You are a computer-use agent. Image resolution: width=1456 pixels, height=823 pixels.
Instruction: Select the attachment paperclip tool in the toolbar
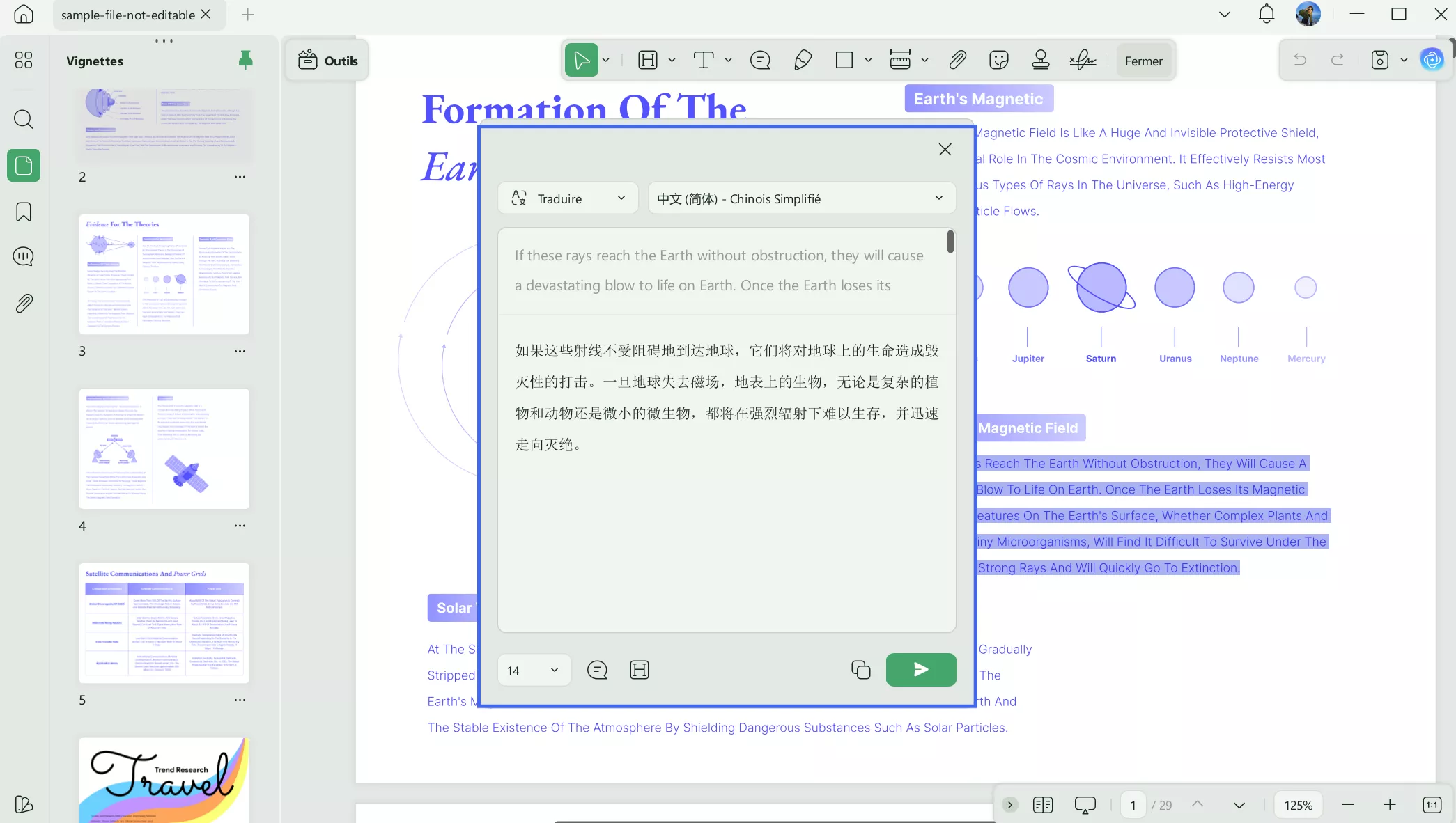pyautogui.click(x=957, y=61)
